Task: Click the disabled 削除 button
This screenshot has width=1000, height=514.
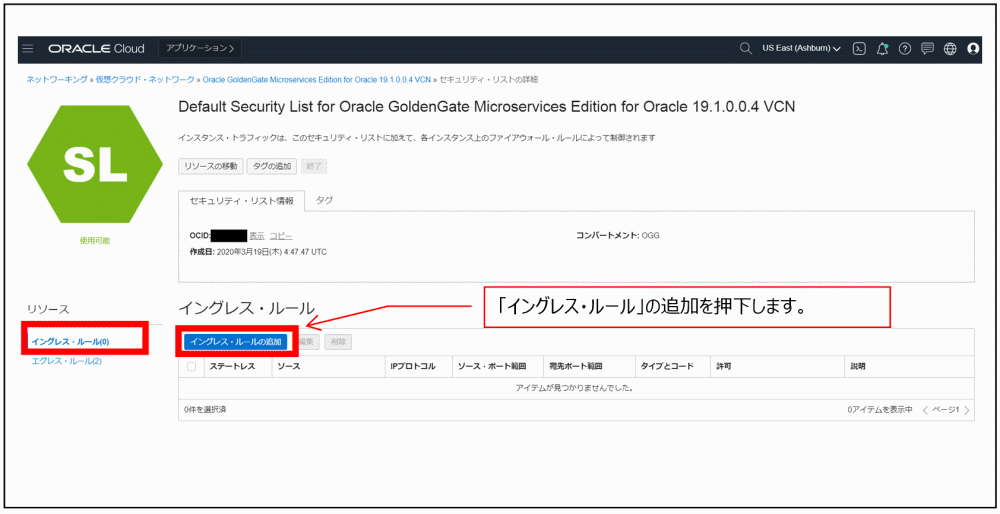Action: (x=338, y=342)
